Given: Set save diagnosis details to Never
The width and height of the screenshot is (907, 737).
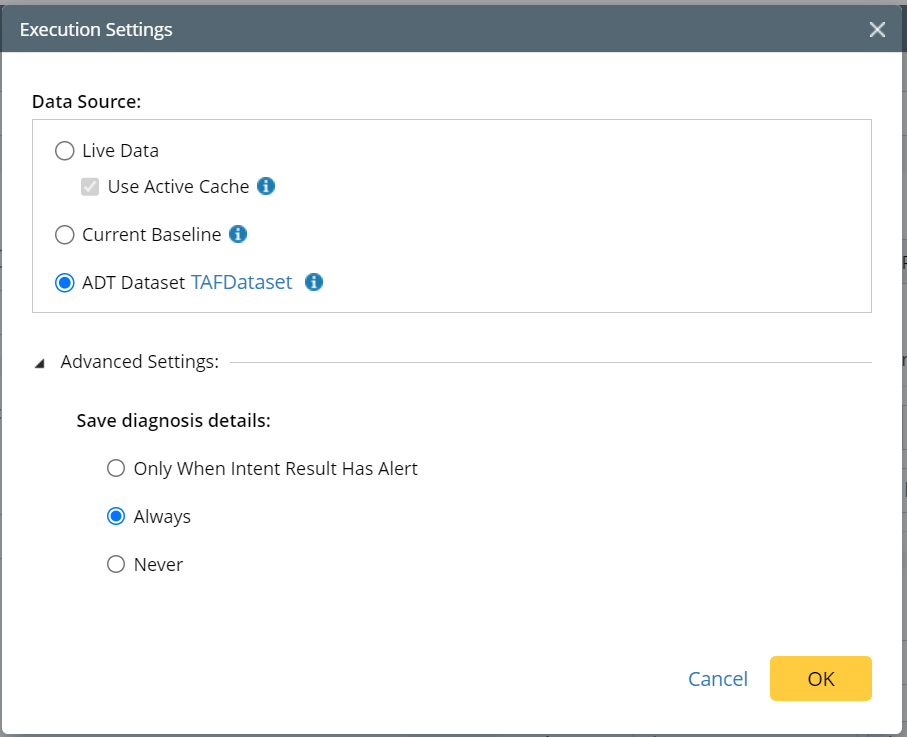Looking at the screenshot, I should click(x=116, y=565).
